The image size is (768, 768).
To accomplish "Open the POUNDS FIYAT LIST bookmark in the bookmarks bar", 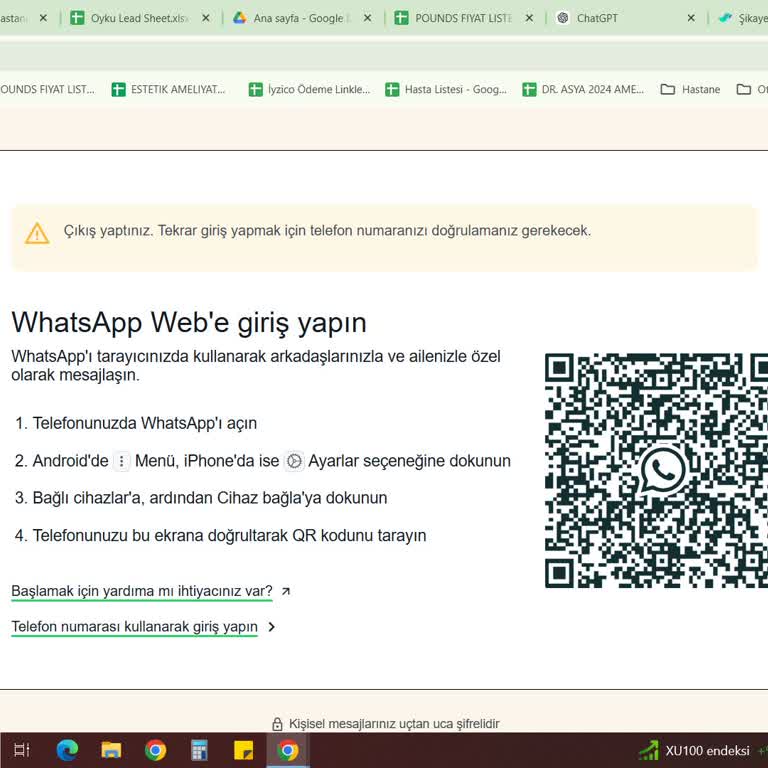I will tap(48, 90).
